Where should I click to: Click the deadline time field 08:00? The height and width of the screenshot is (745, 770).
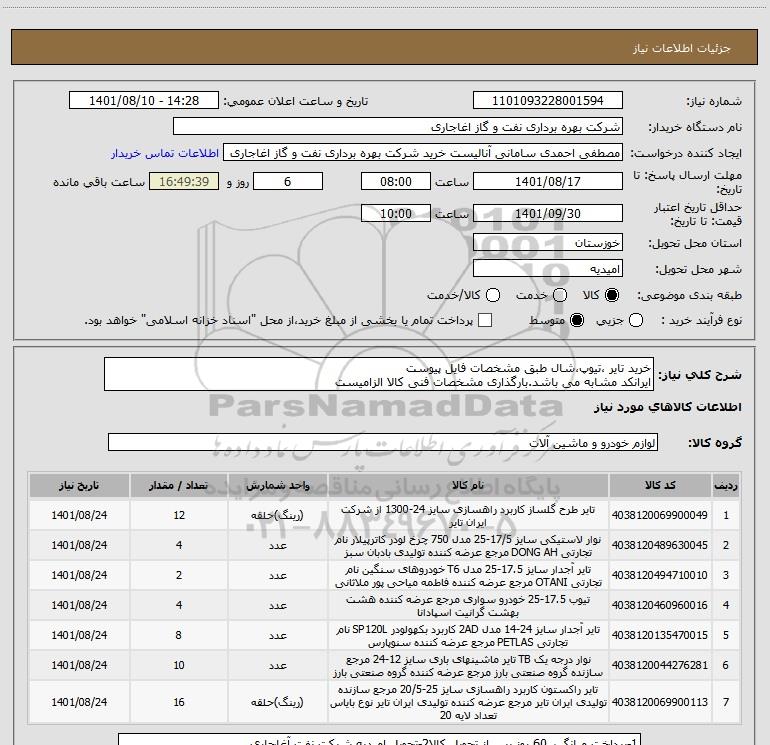[x=396, y=181]
